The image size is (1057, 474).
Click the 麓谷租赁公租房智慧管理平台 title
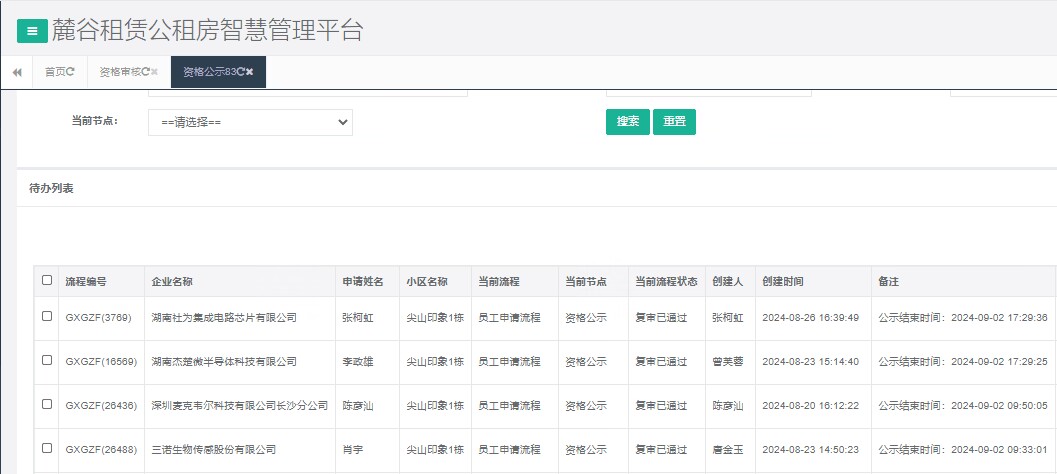pyautogui.click(x=208, y=30)
